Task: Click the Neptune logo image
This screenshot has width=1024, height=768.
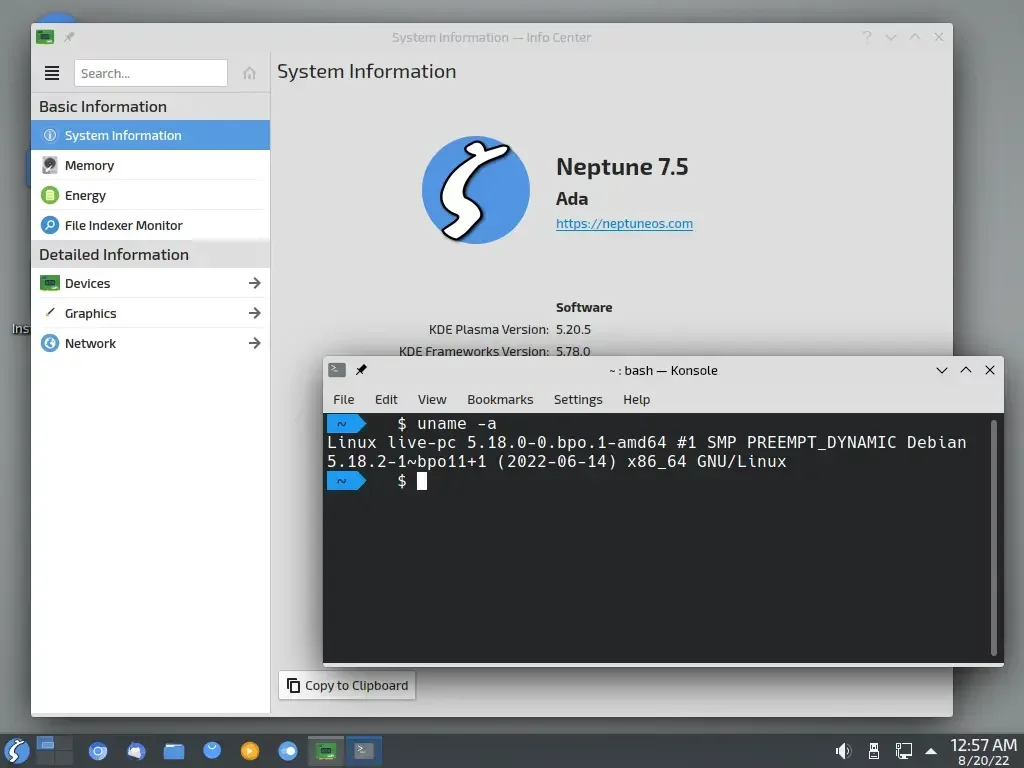Action: [x=475, y=190]
